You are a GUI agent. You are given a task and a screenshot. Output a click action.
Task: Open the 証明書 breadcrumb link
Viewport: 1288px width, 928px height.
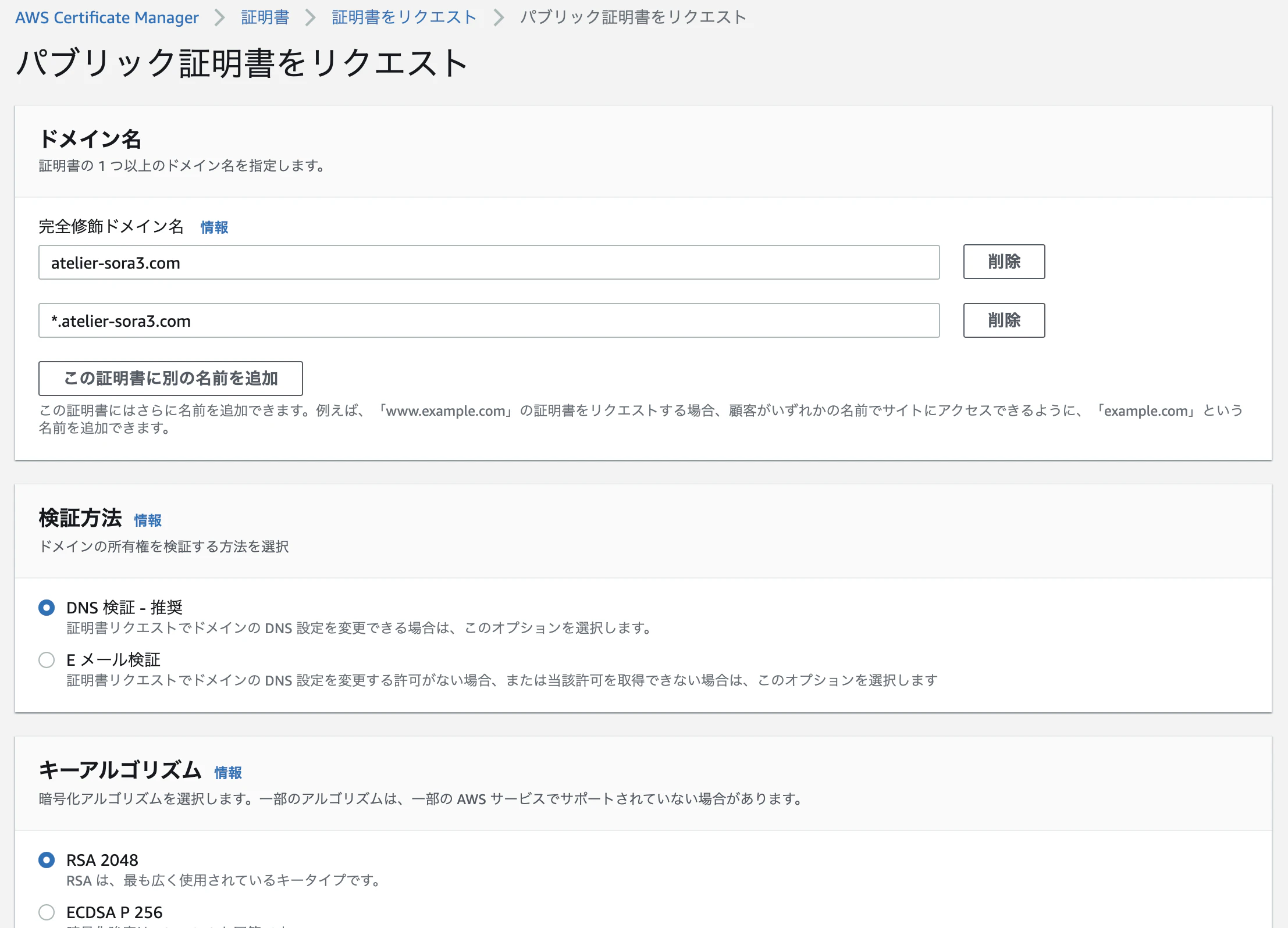[265, 17]
